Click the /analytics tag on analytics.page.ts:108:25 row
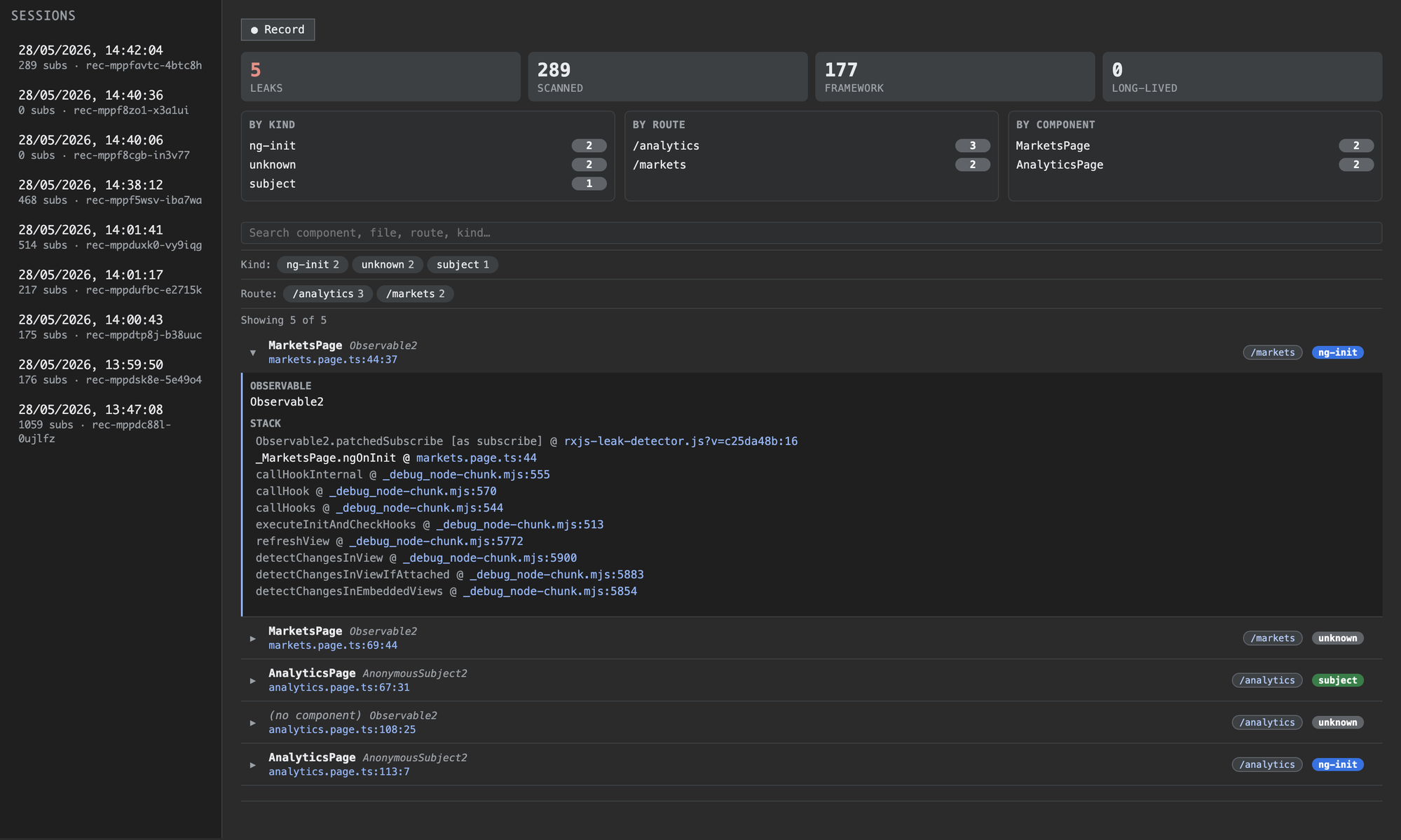 tap(1267, 722)
